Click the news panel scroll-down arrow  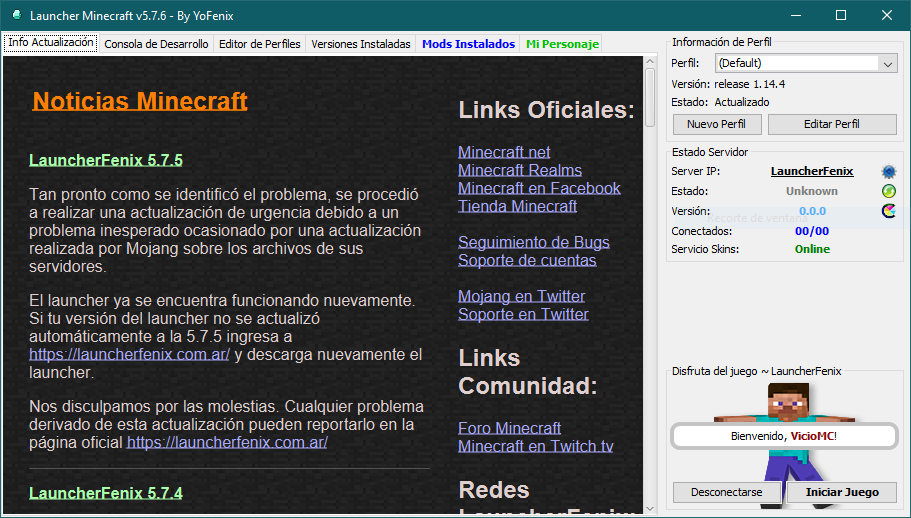[650, 509]
